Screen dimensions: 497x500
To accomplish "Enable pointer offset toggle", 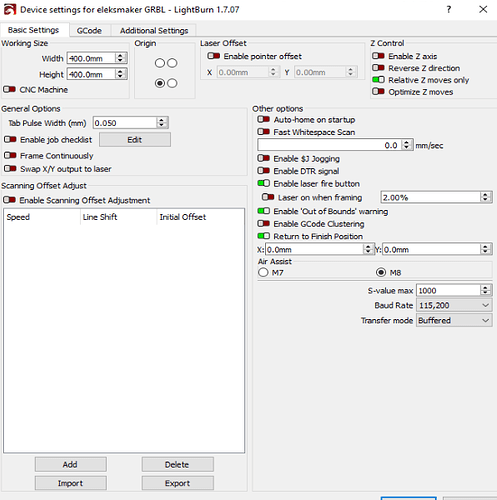I will tap(213, 56).
